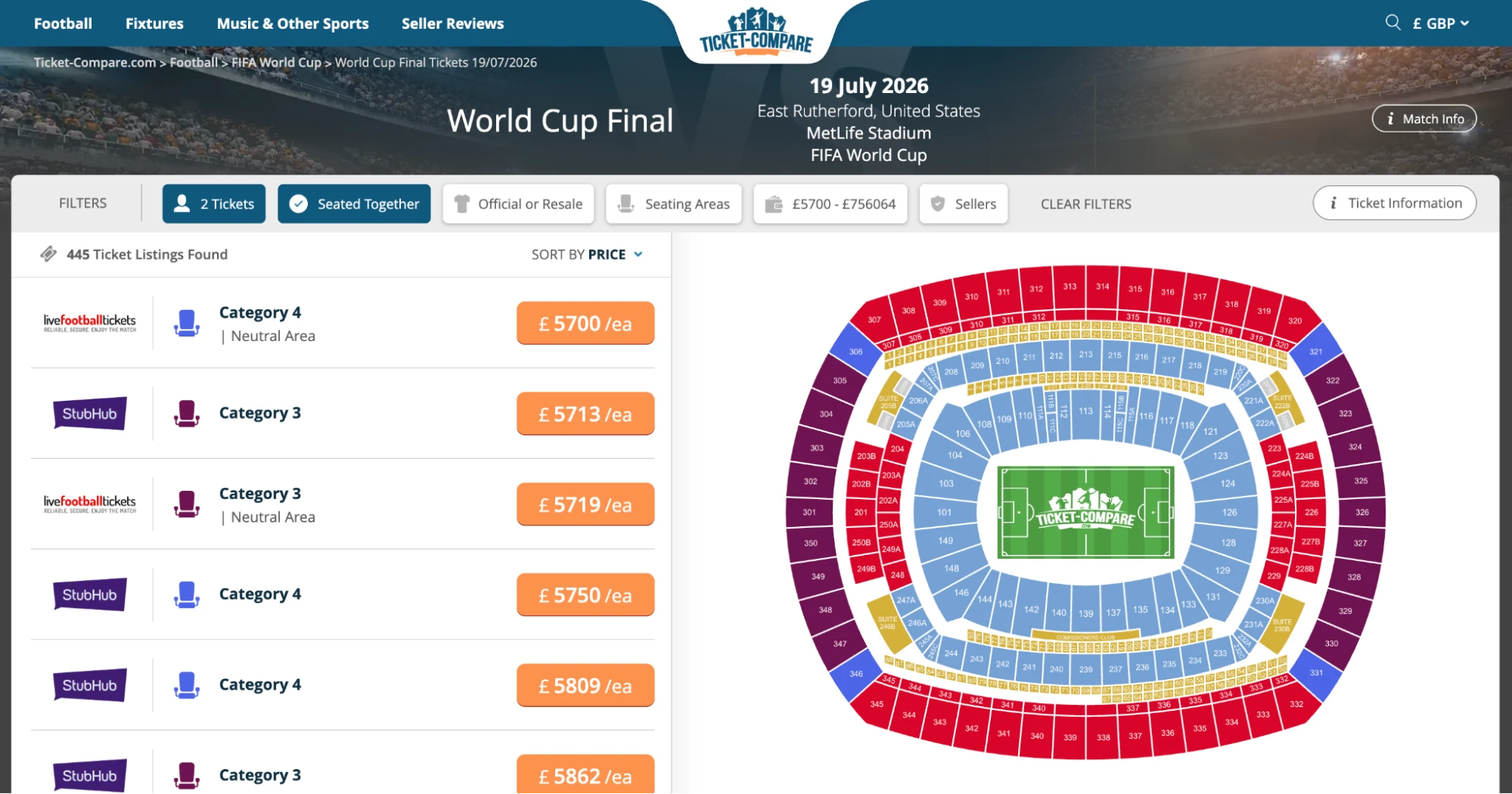The image size is (1512, 794).
Task: Toggle the 2 Tickets filter
Action: (x=214, y=203)
